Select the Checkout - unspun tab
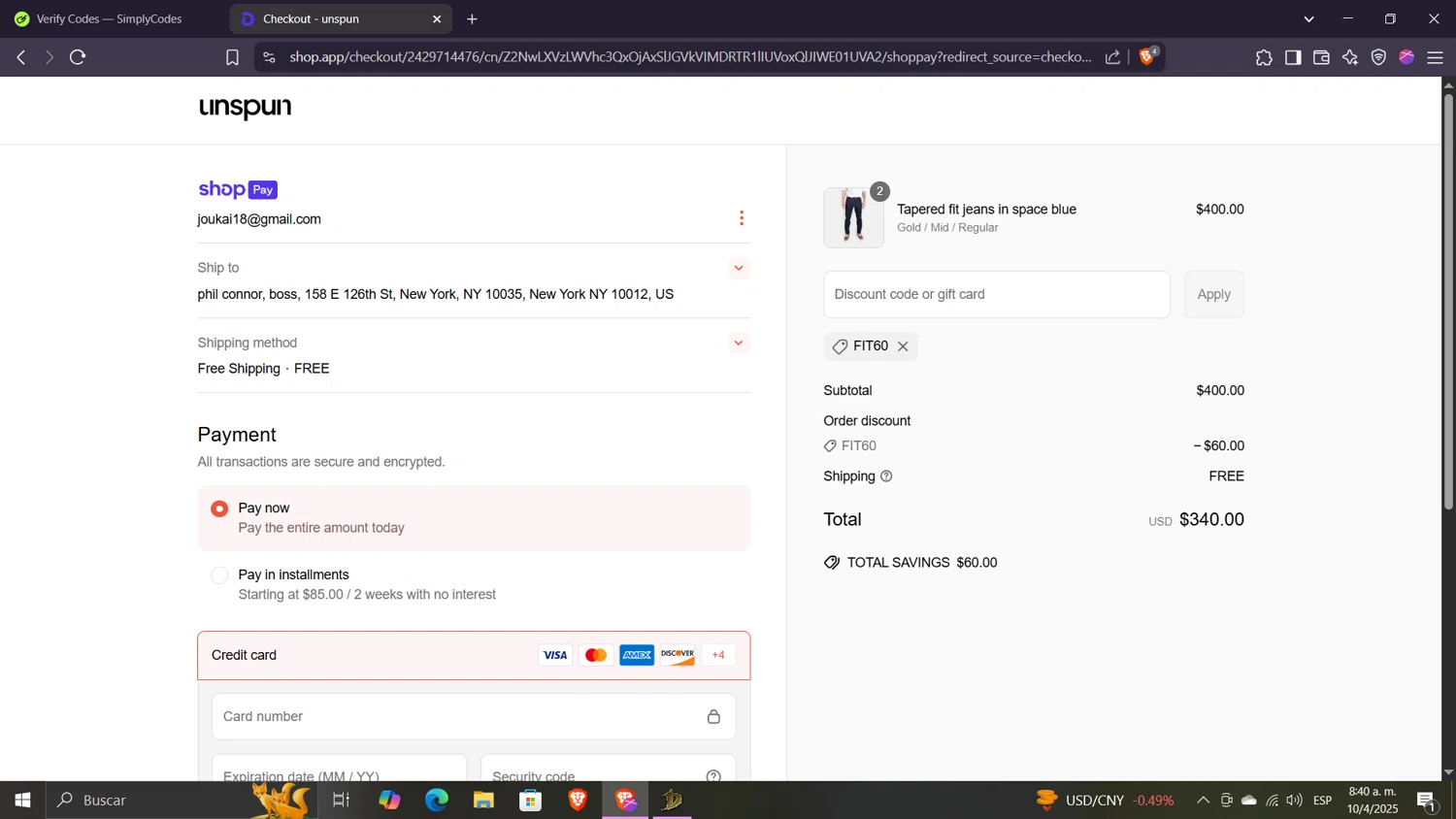The image size is (1456, 819). coord(340,19)
